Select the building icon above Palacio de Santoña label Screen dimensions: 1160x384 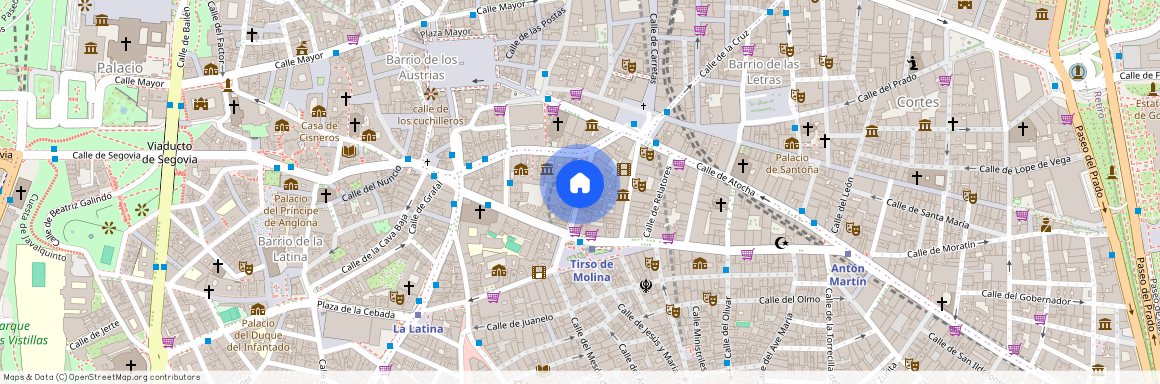click(792, 143)
